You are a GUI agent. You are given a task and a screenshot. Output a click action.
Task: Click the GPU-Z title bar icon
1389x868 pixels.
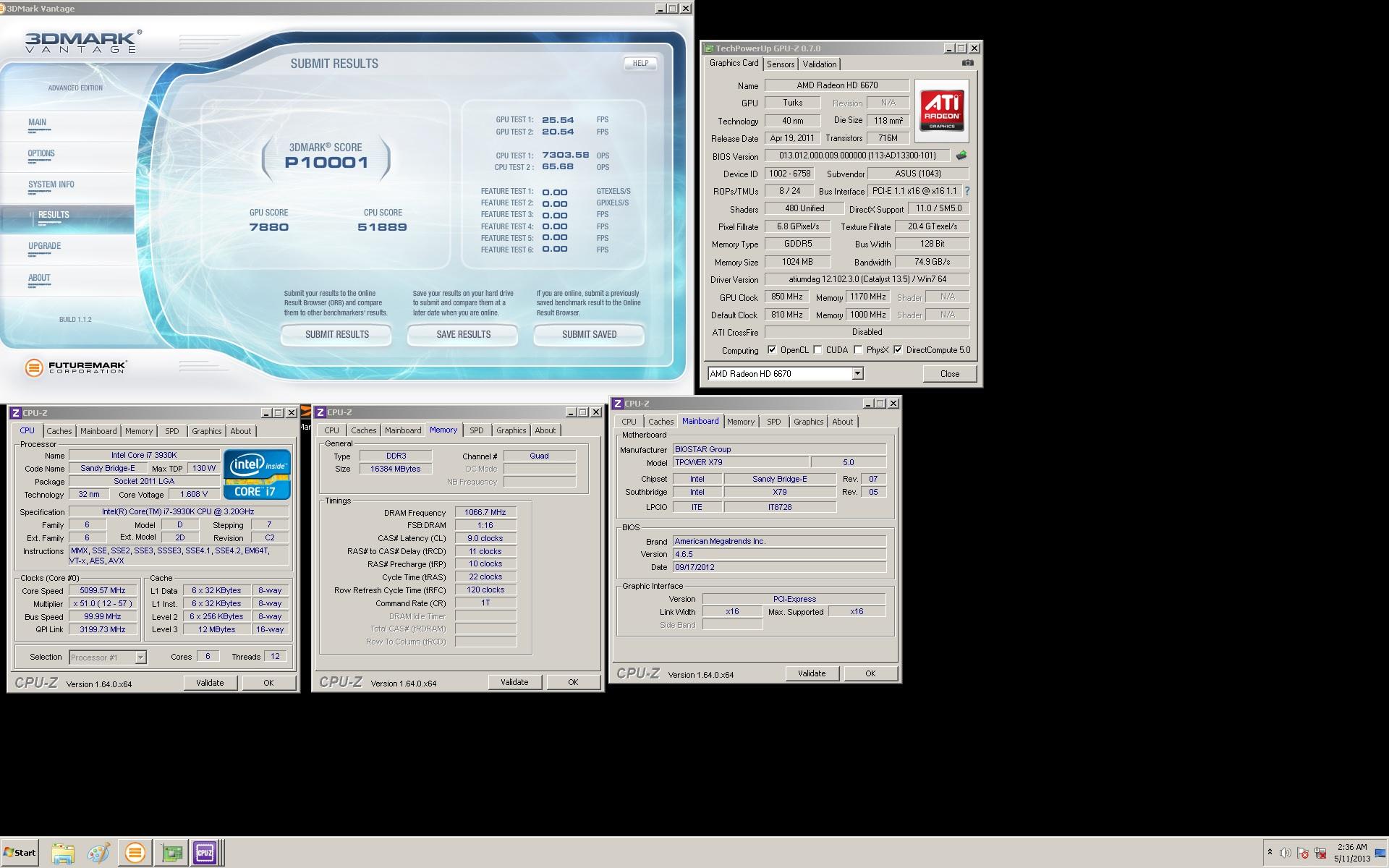tap(709, 48)
